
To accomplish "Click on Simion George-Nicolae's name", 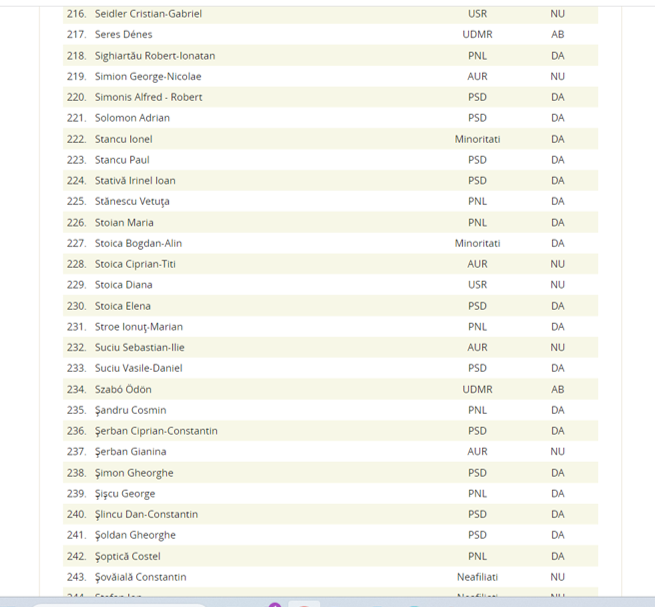I will (x=147, y=77).
